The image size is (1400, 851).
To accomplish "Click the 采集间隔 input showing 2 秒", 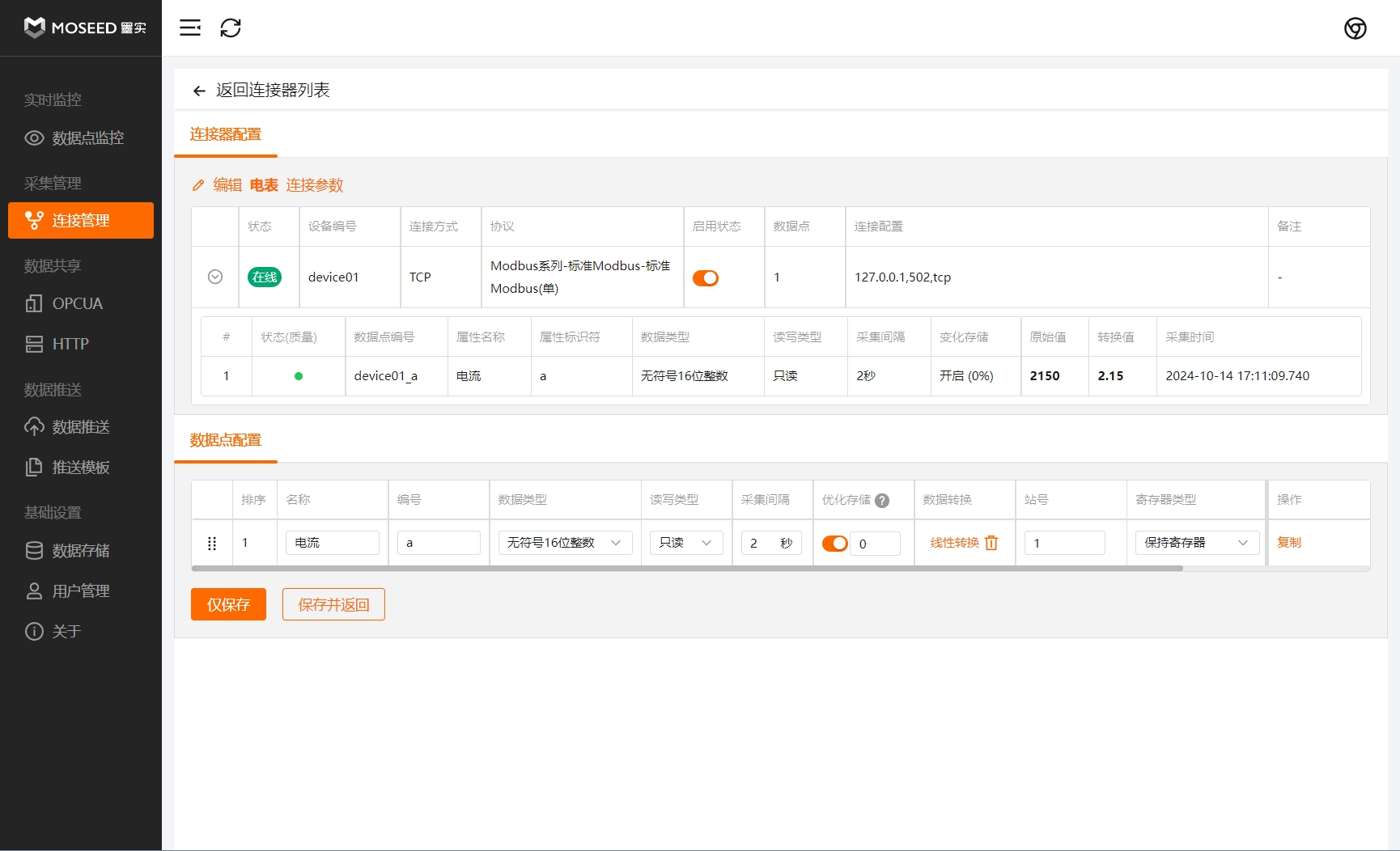I will tap(771, 543).
